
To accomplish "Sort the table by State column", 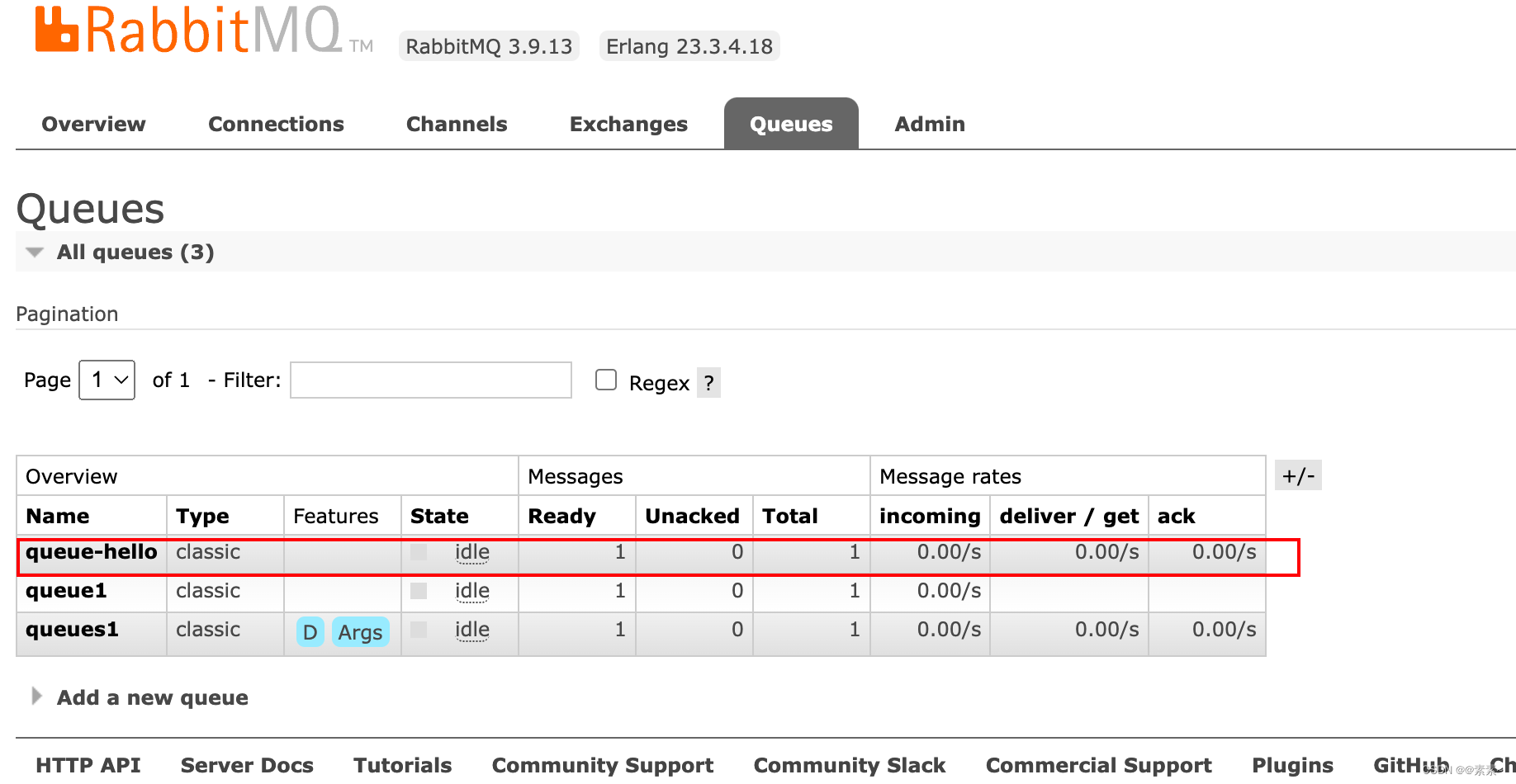I will tap(439, 517).
